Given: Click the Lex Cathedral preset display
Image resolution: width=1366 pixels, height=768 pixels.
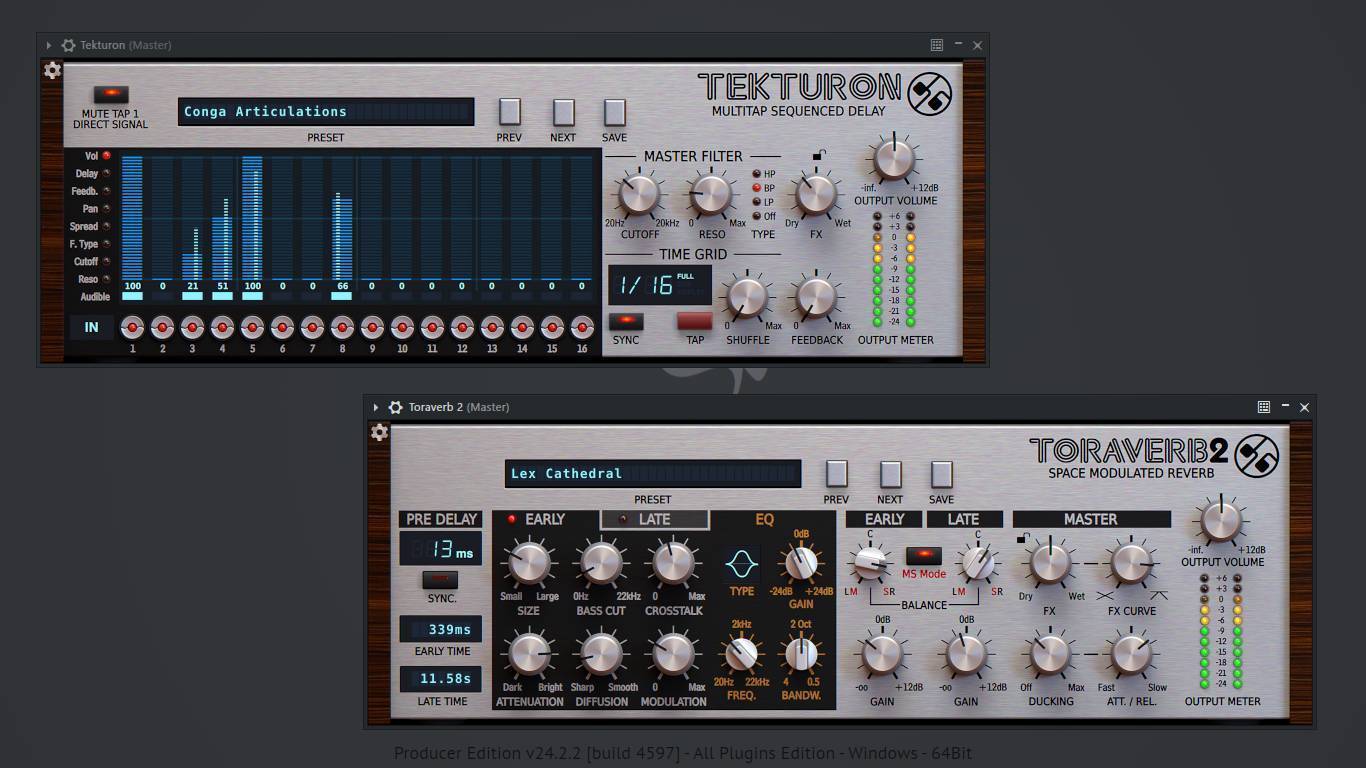Looking at the screenshot, I should 653,474.
